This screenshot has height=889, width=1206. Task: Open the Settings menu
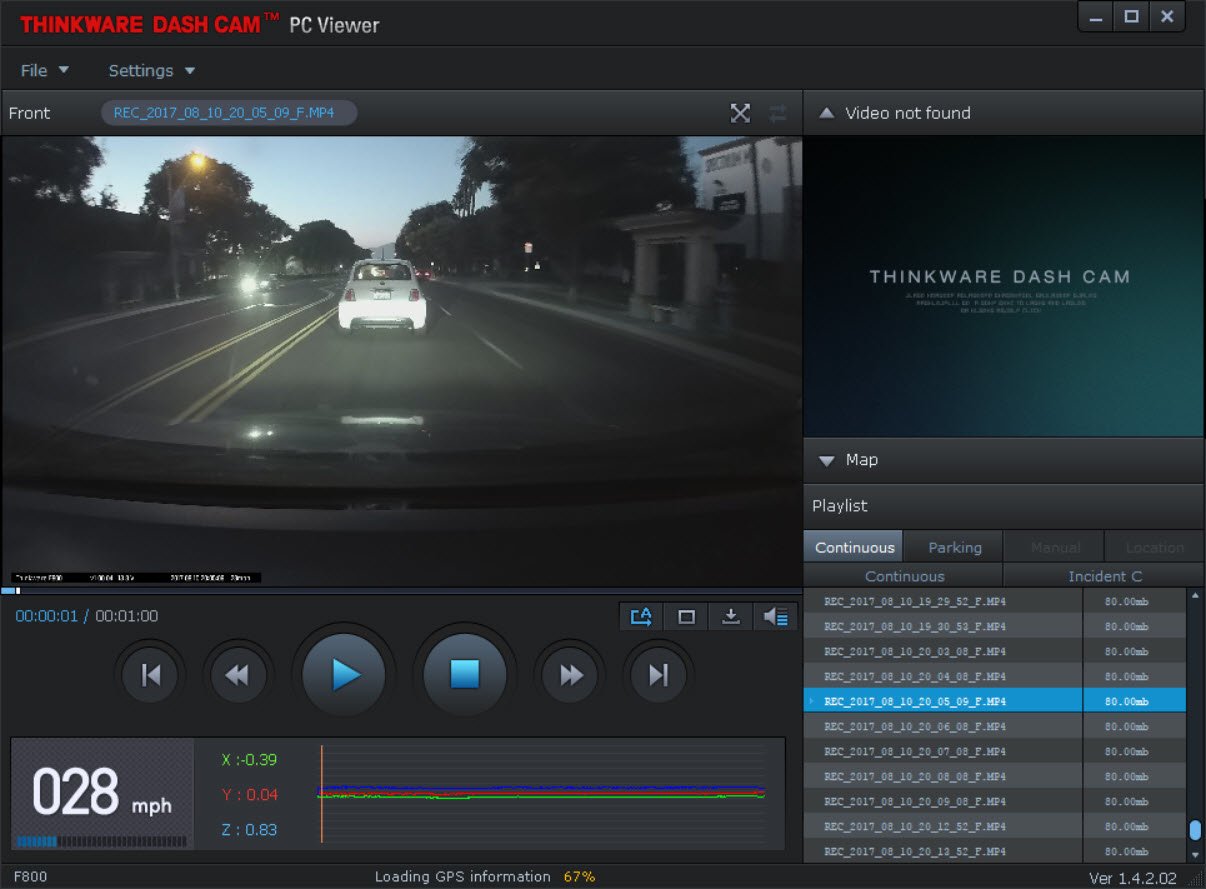point(151,70)
